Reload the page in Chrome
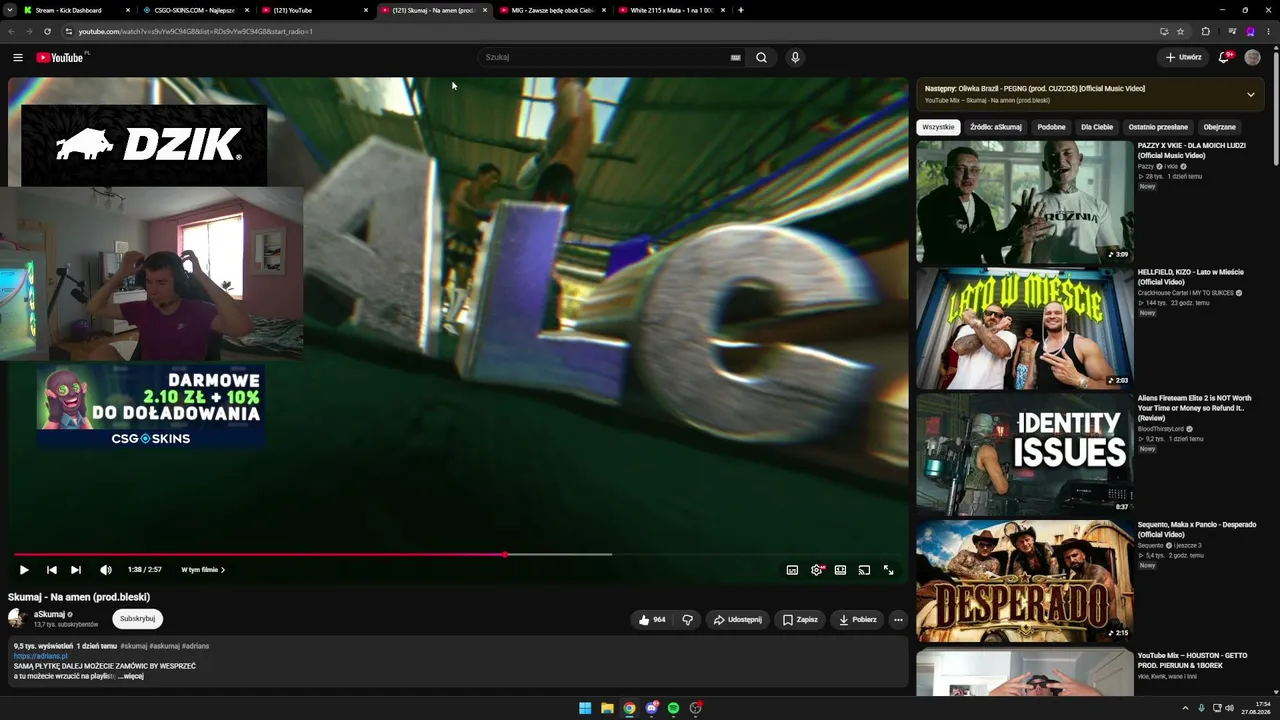The height and width of the screenshot is (720, 1280). click(47, 31)
